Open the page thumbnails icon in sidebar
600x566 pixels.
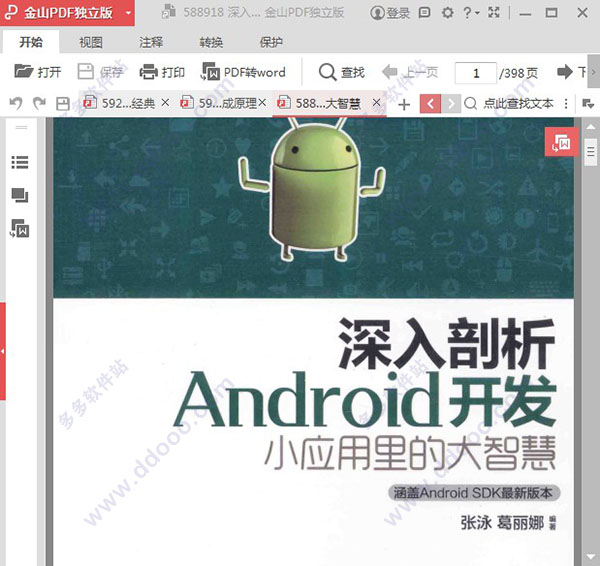point(20,195)
